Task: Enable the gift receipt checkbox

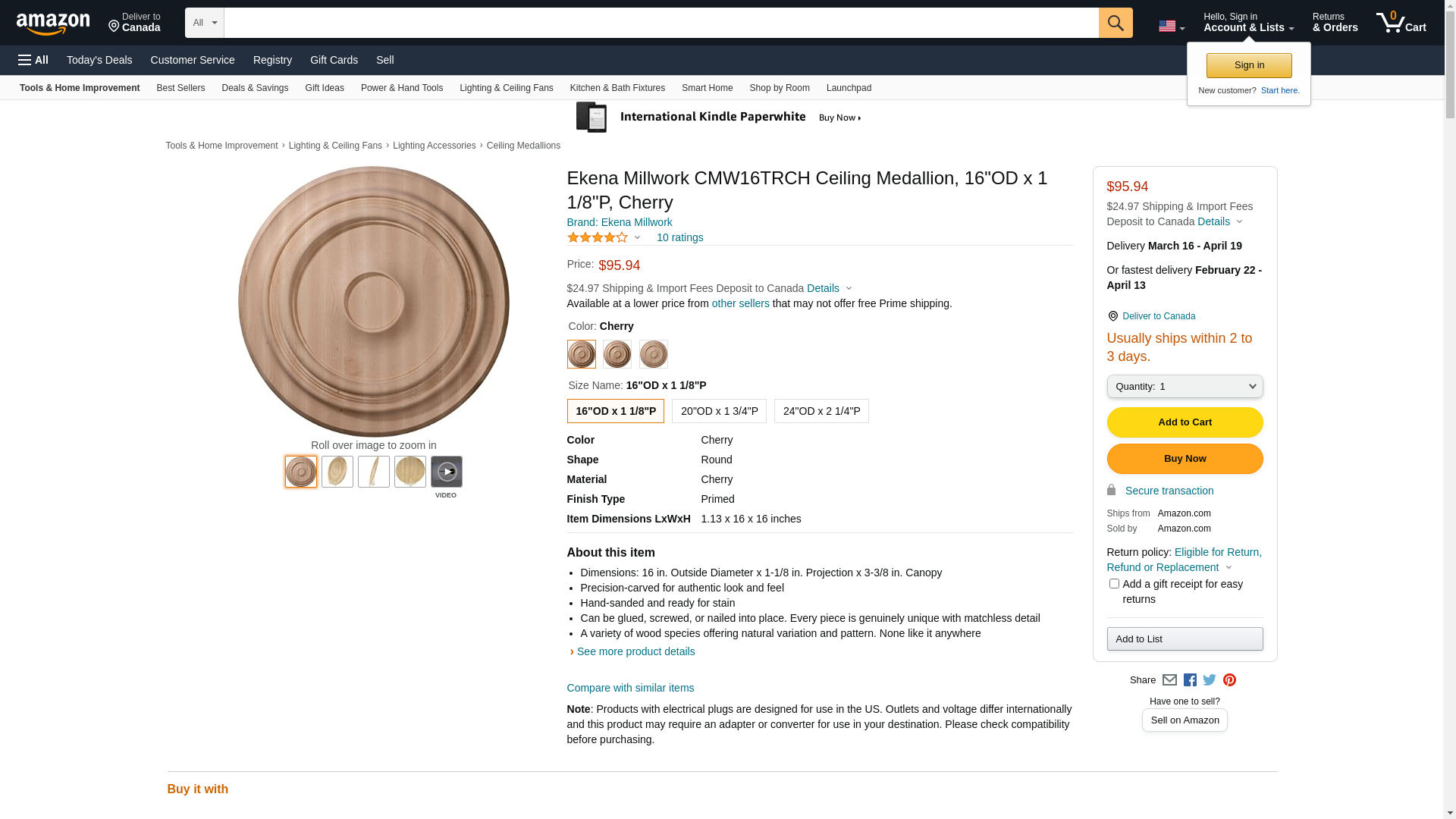Action: (1114, 584)
